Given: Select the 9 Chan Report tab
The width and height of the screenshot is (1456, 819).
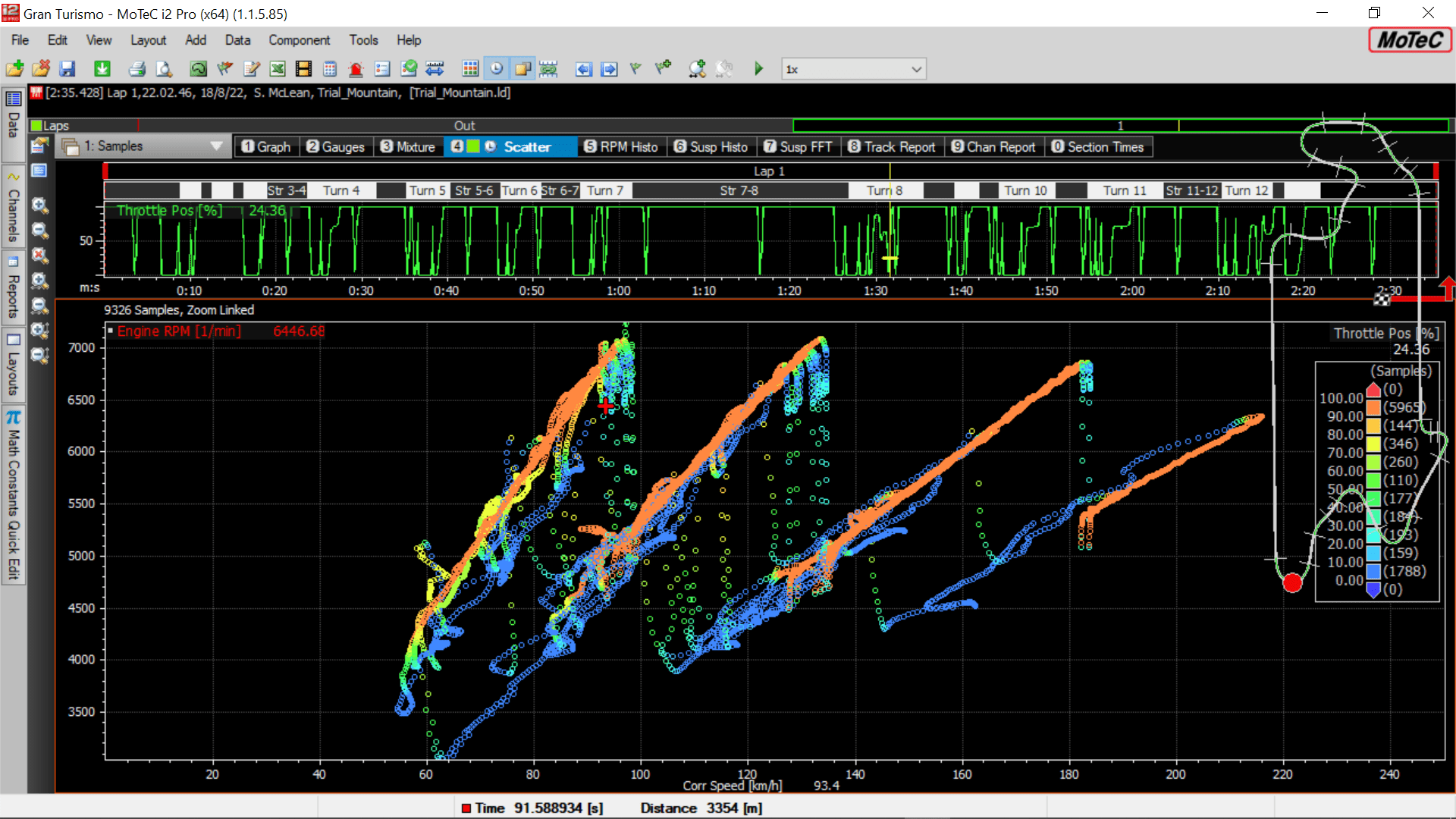Looking at the screenshot, I should [993, 147].
